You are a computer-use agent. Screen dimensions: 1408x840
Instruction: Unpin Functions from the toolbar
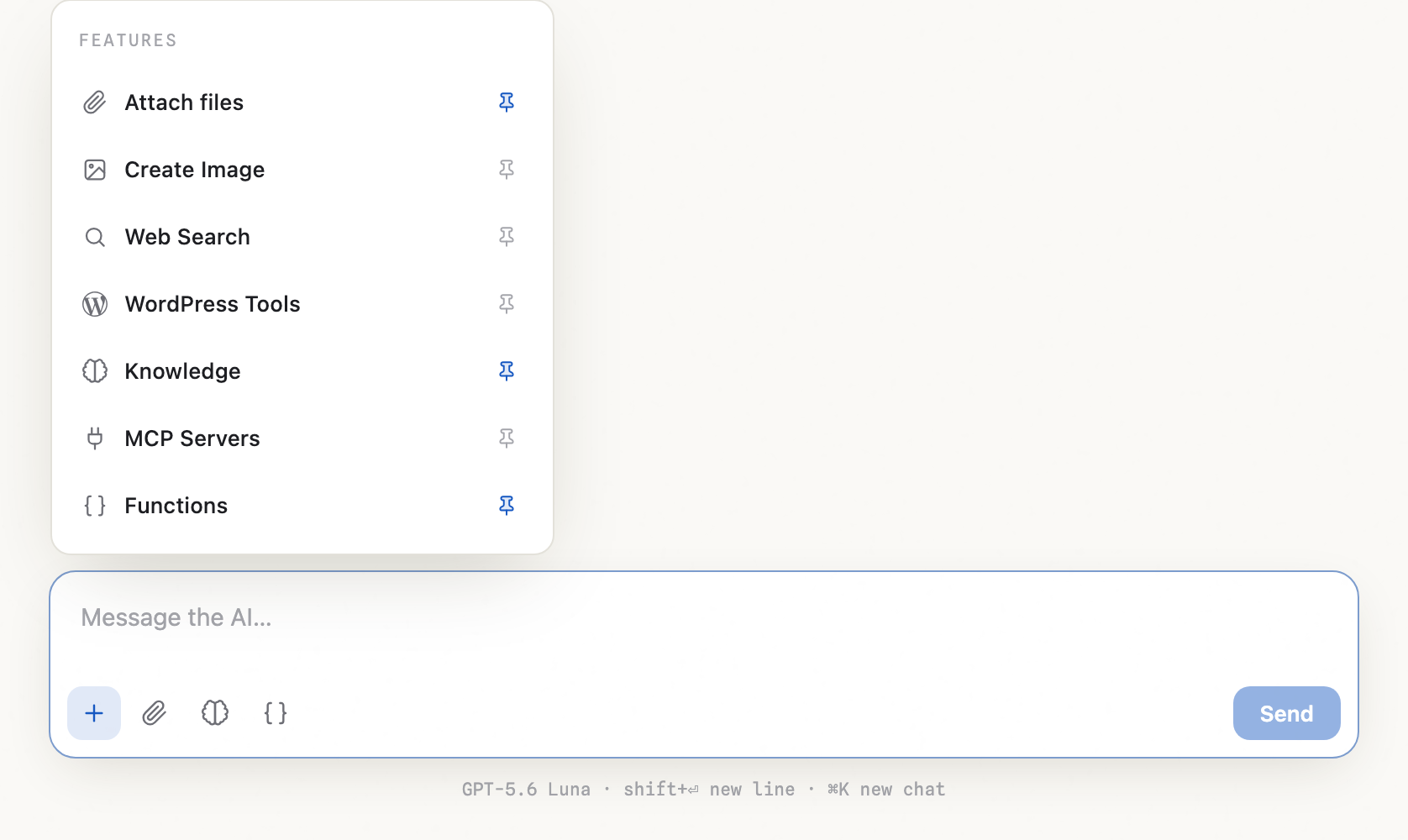pyautogui.click(x=507, y=506)
